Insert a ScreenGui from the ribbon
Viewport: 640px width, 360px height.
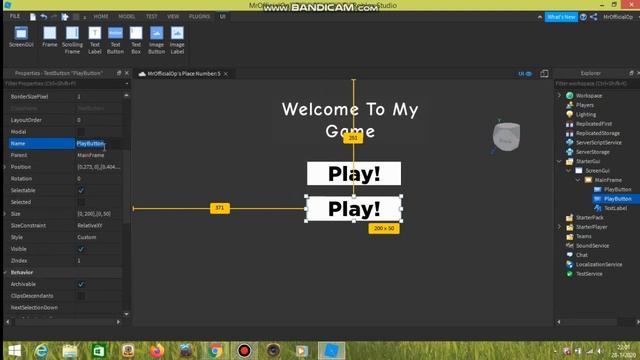point(21,37)
